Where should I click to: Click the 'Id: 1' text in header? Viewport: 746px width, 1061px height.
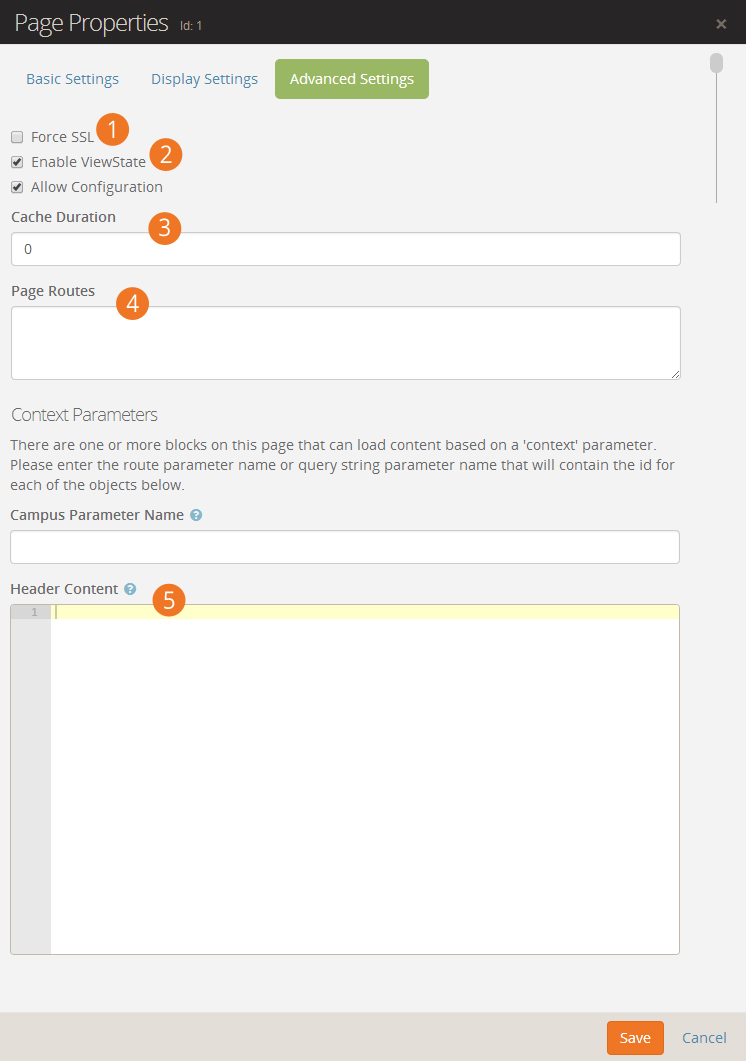pyautogui.click(x=191, y=26)
